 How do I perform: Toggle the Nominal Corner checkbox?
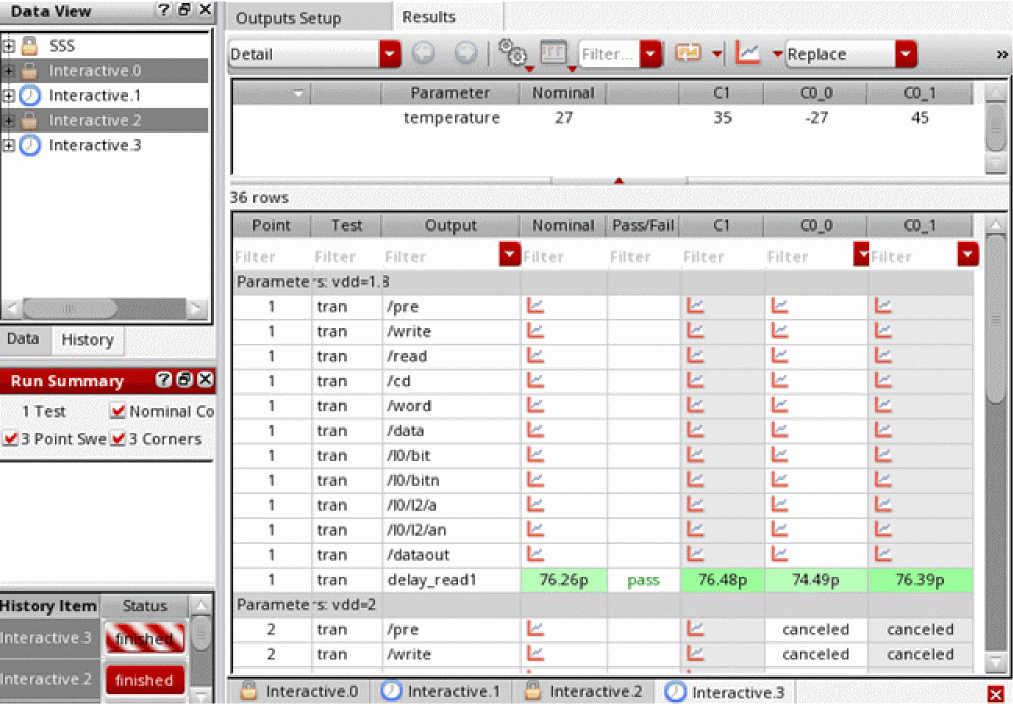tap(118, 411)
